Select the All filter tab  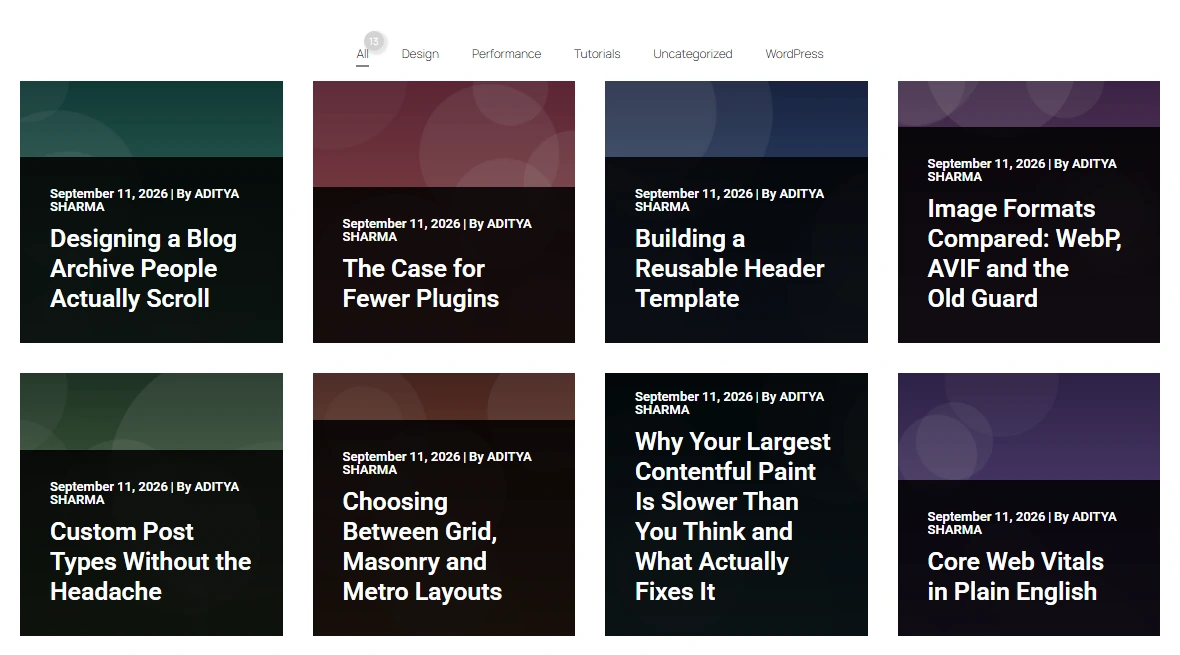(x=362, y=54)
